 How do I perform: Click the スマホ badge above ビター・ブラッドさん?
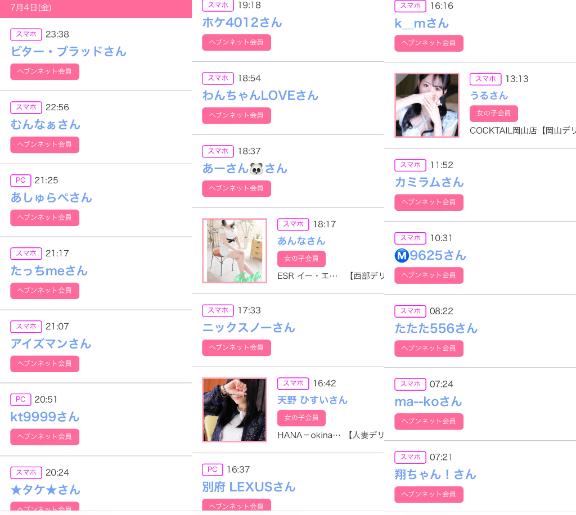click(x=26, y=34)
